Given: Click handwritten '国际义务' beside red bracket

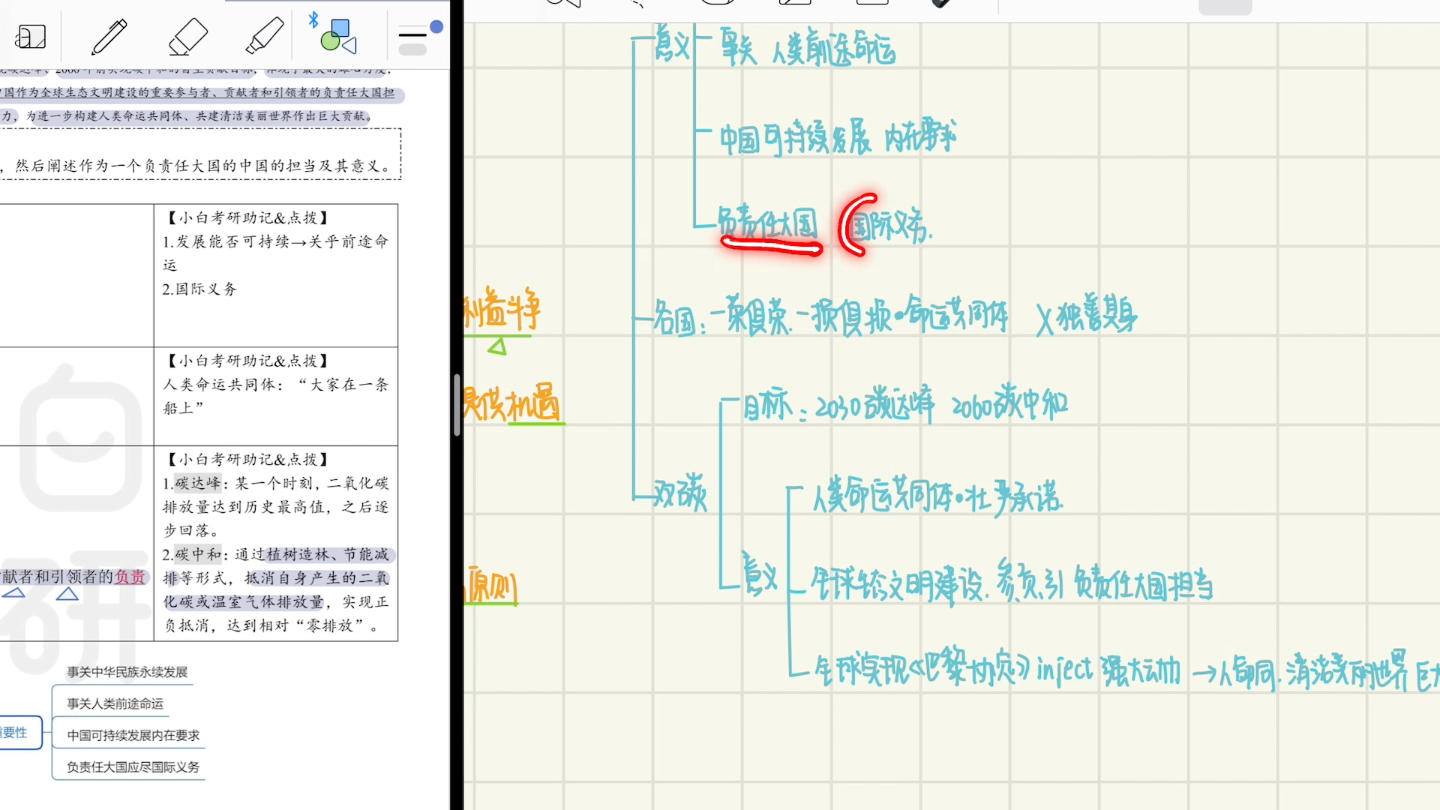Looking at the screenshot, I should click(890, 229).
